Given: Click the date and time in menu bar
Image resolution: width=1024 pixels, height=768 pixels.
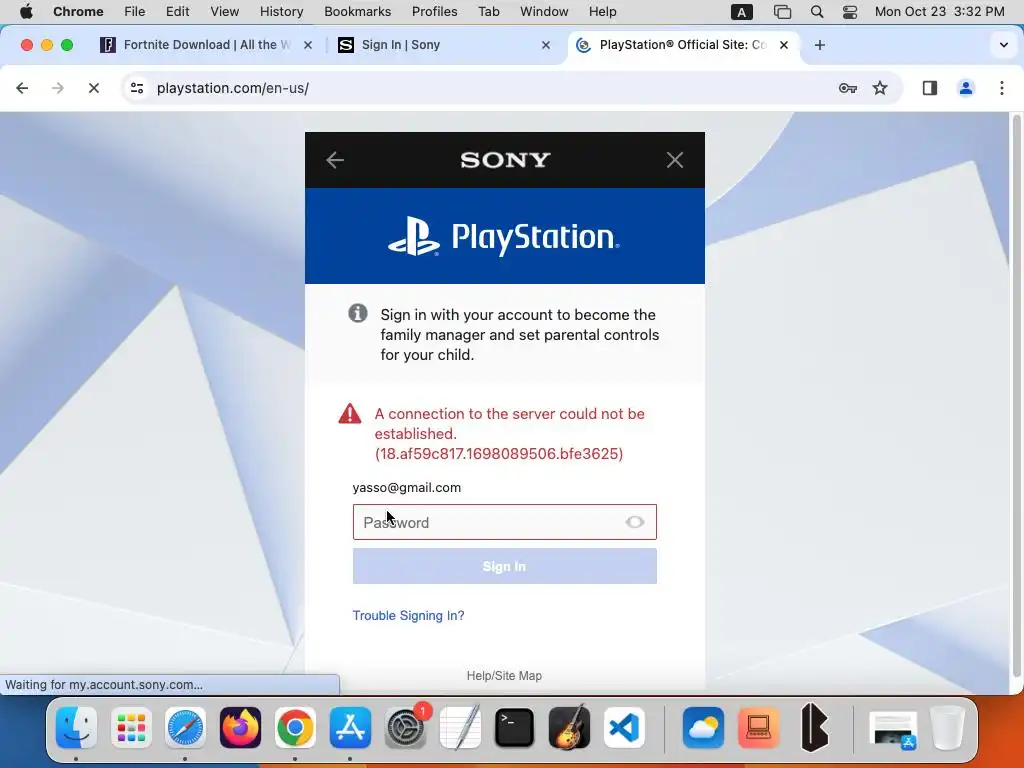Looking at the screenshot, I should pos(939,12).
